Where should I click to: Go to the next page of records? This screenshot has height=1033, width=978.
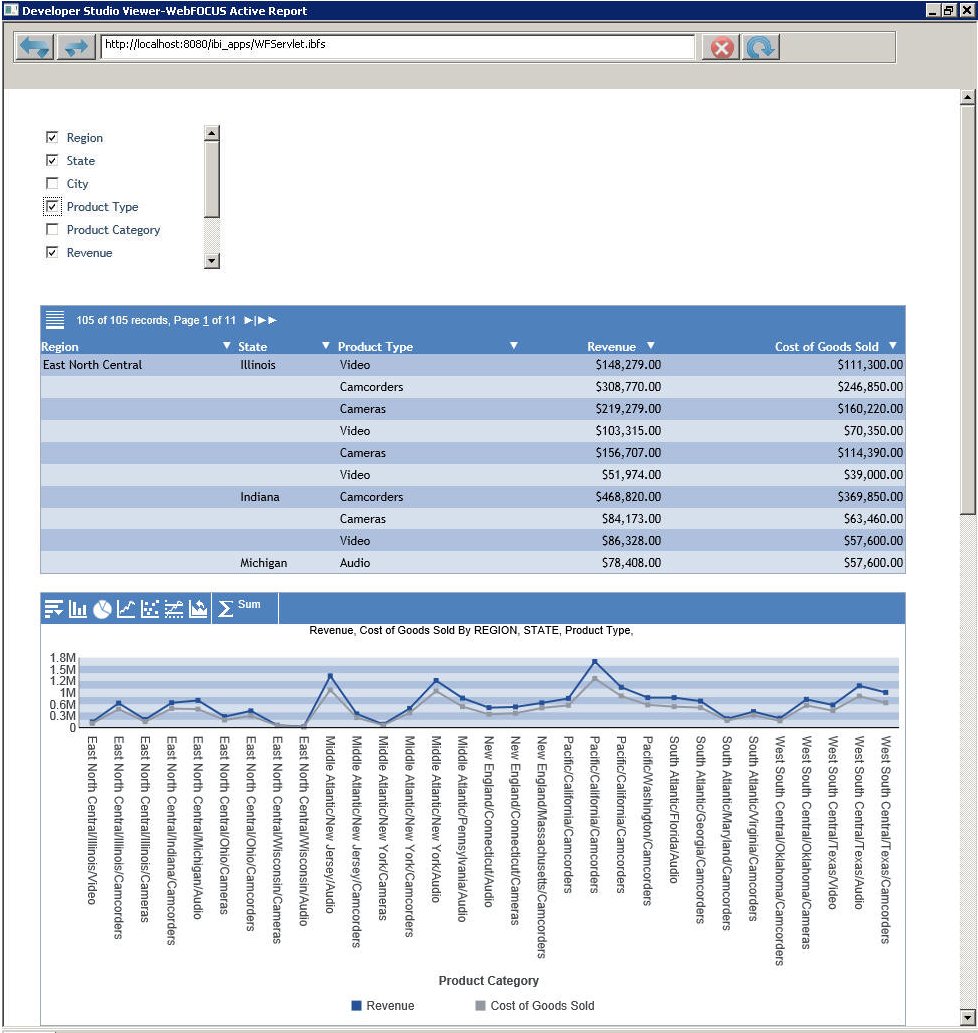248,320
